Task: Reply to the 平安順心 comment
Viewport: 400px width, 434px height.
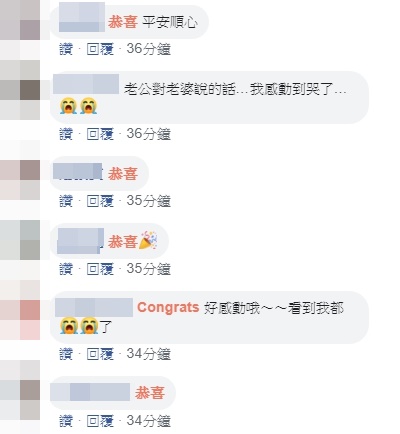Action: coord(100,49)
